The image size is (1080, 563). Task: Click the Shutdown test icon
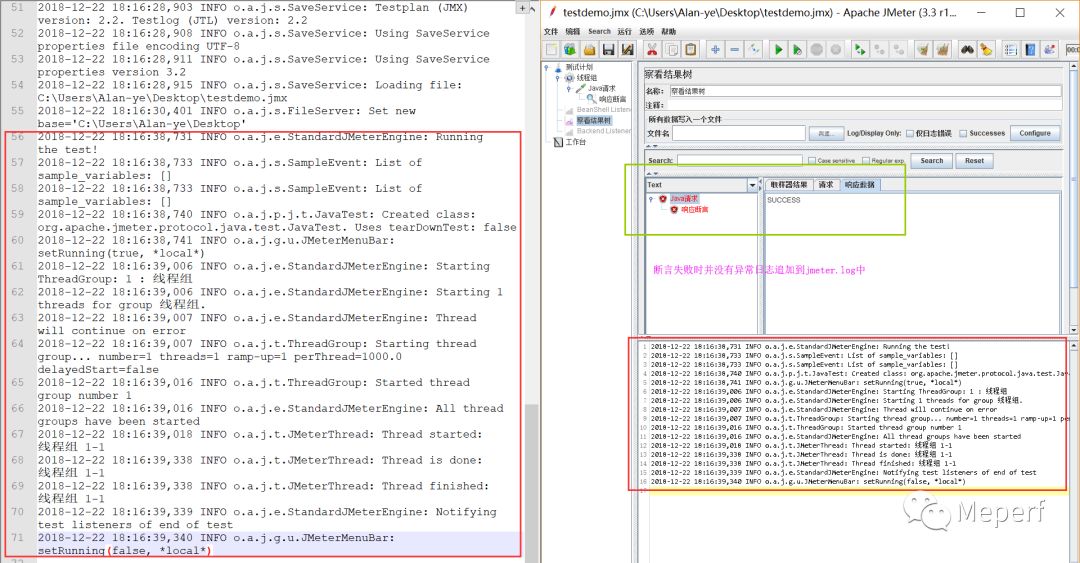(x=835, y=50)
